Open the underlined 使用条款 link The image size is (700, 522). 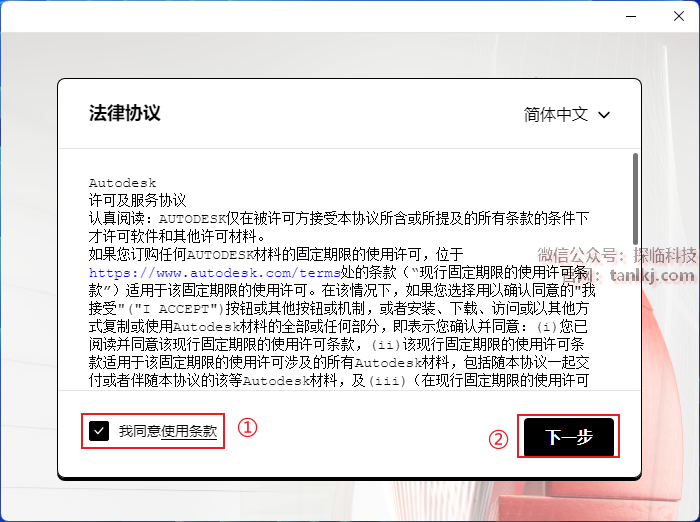[189, 431]
